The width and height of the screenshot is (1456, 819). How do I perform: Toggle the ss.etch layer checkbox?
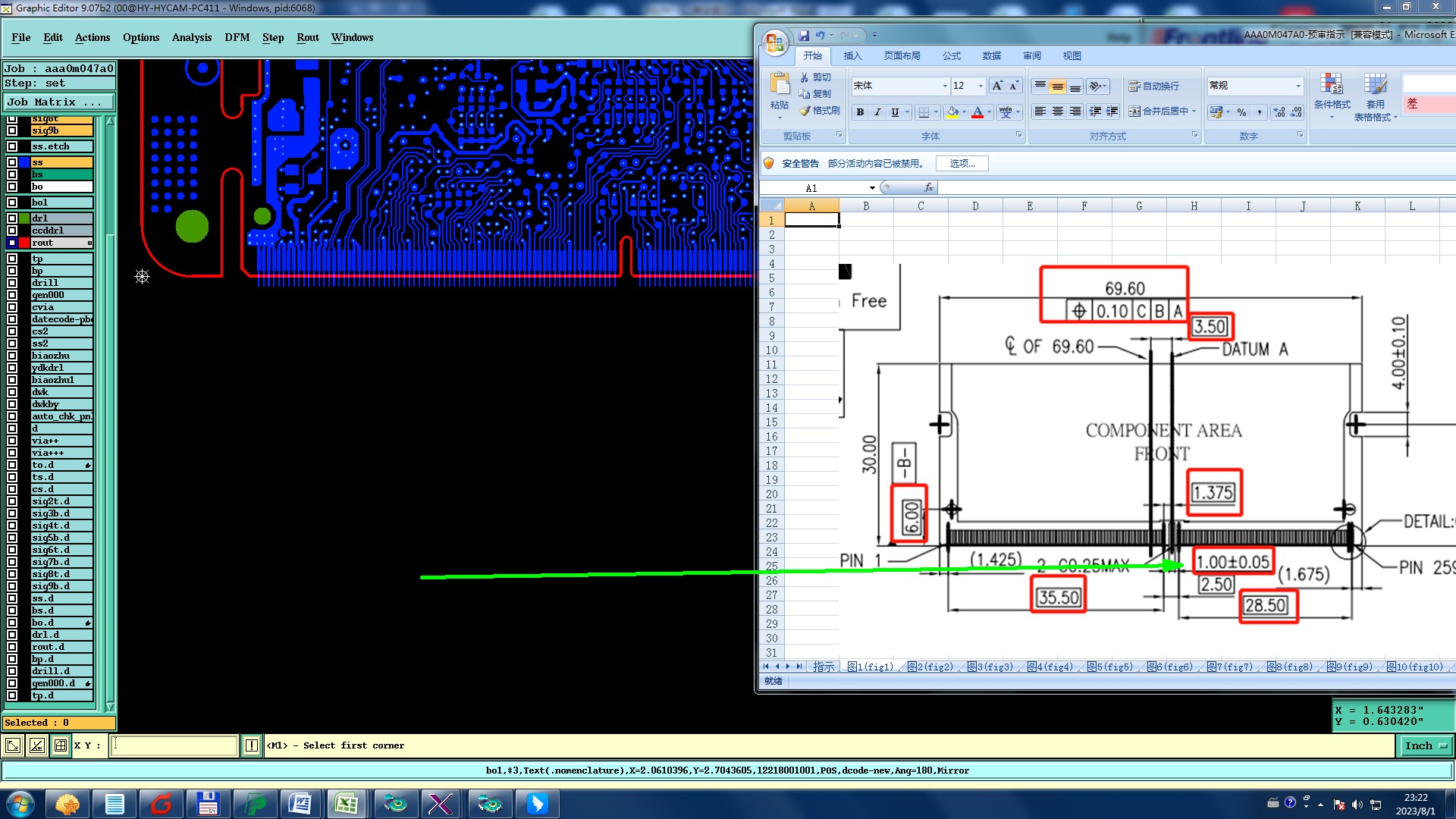12,146
